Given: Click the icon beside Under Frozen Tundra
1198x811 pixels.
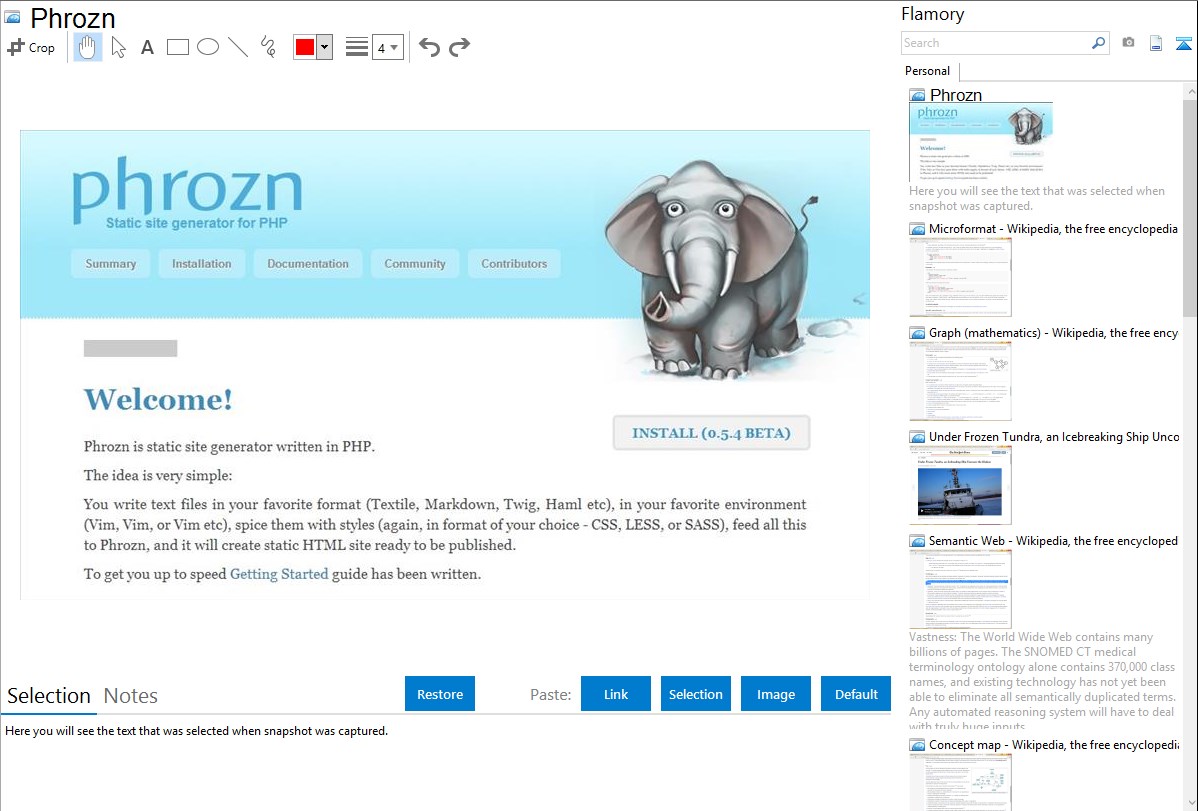Looking at the screenshot, I should point(918,436).
